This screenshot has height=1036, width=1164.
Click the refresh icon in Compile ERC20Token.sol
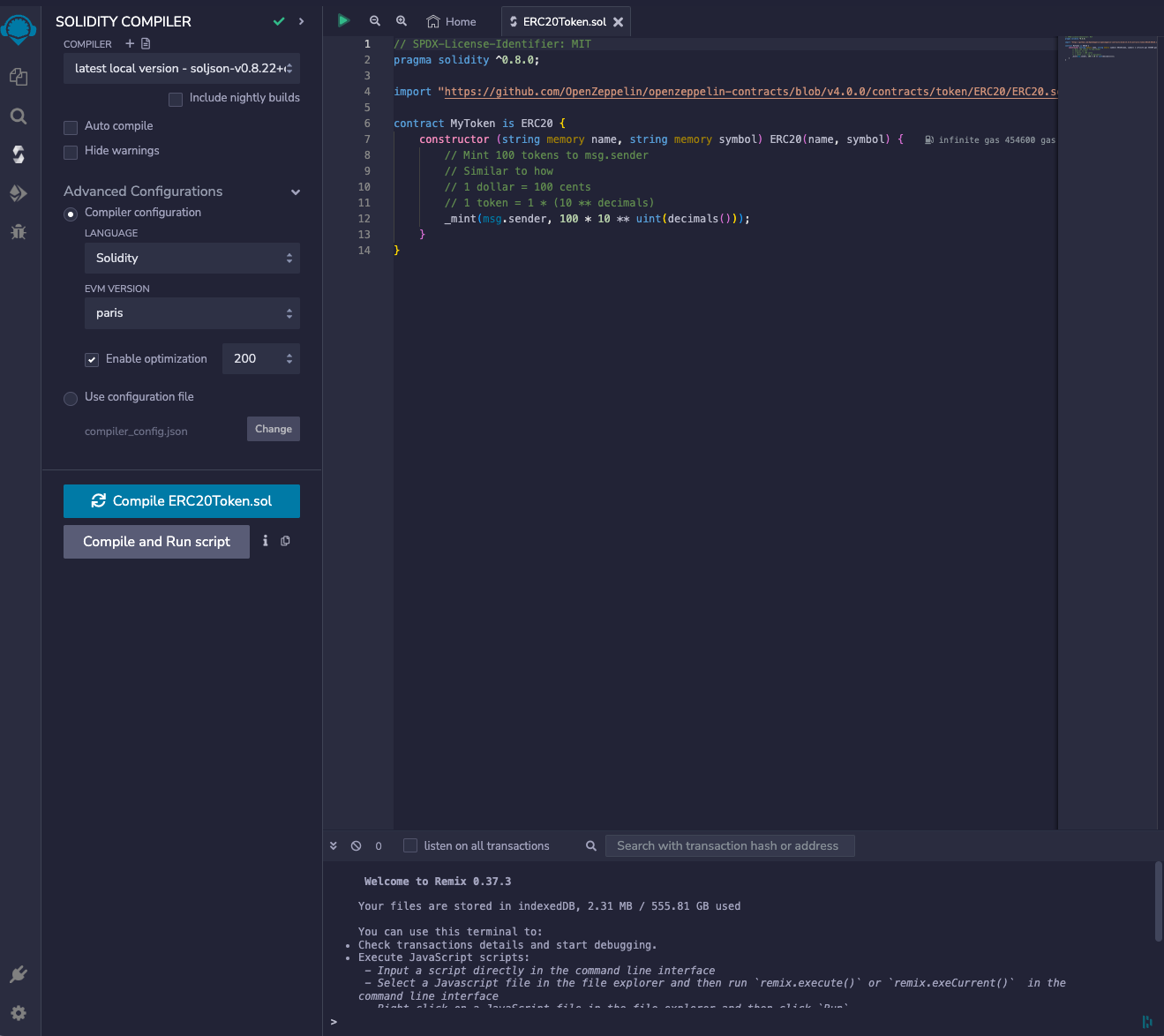tap(99, 500)
